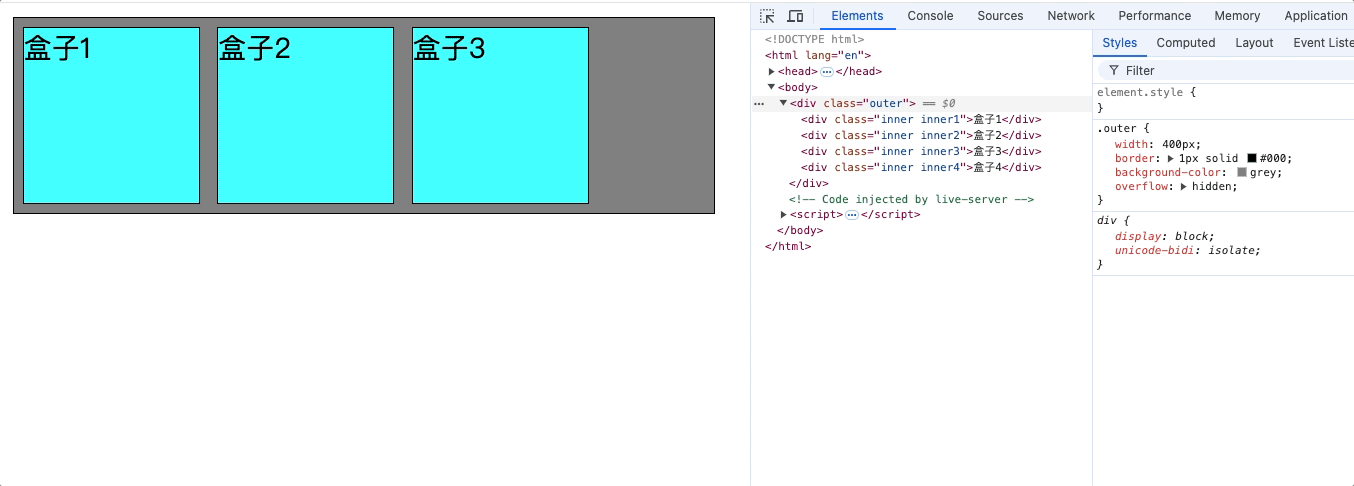The height and width of the screenshot is (486, 1354).
Task: Switch to the Memory tab
Action: 1237,16
